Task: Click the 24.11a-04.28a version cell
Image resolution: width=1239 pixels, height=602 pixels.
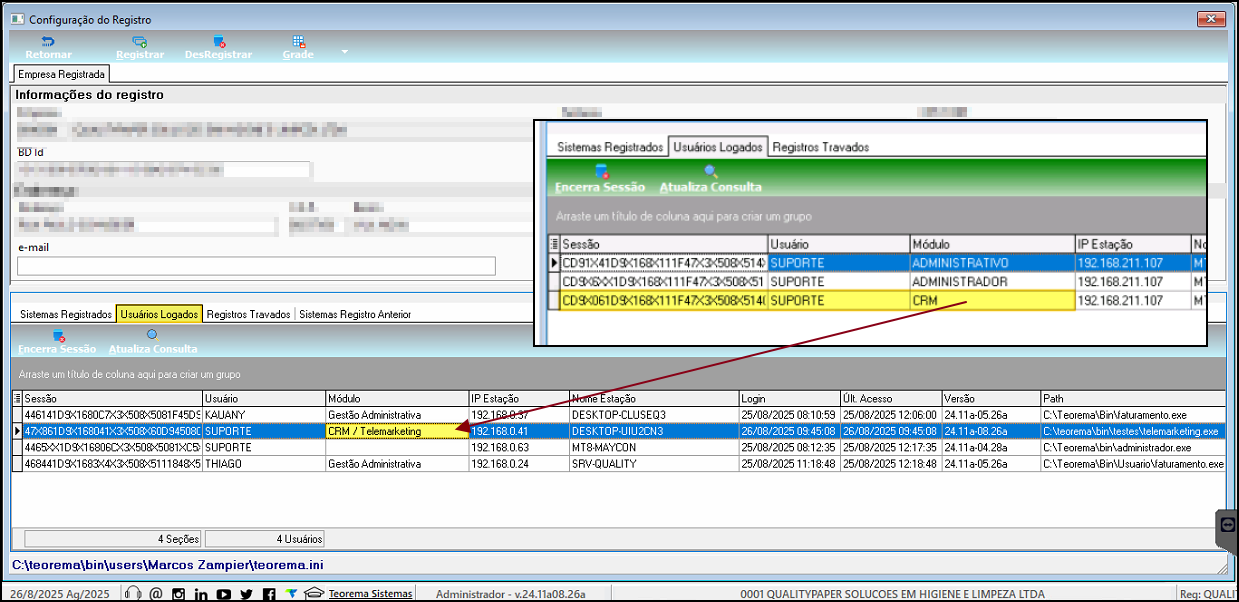Action: 991,448
